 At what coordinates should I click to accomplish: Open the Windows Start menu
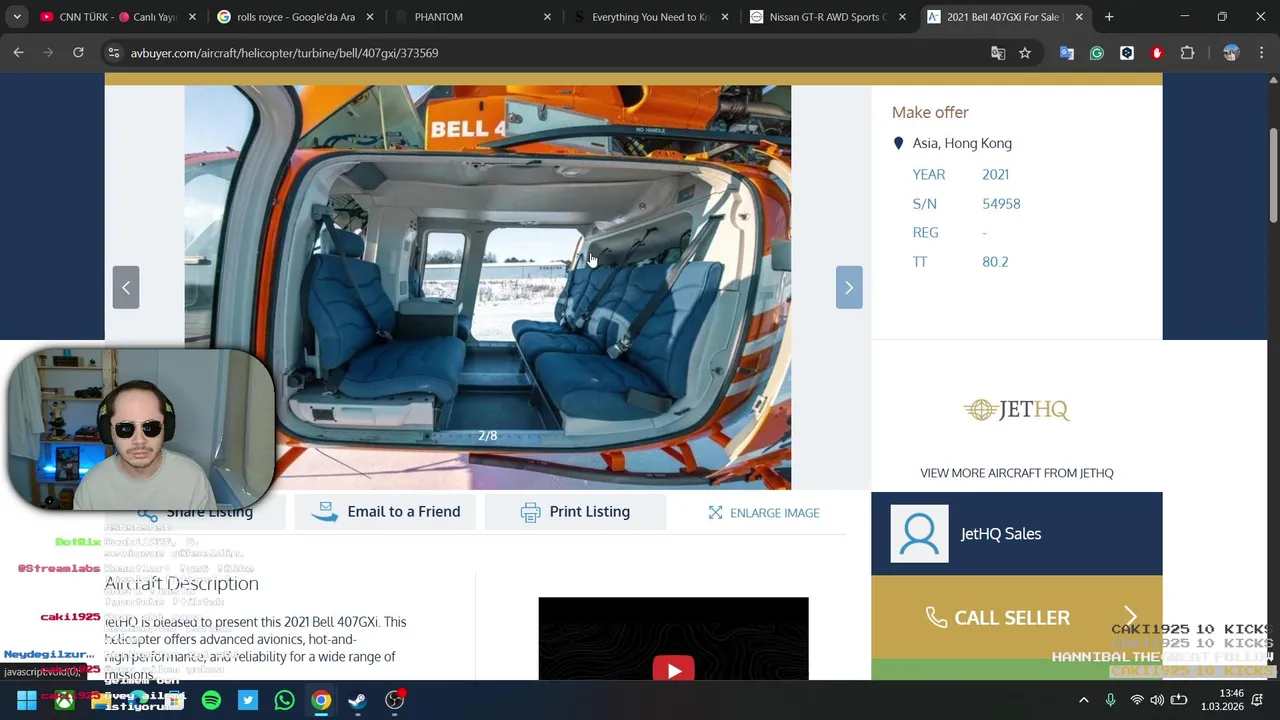27,700
